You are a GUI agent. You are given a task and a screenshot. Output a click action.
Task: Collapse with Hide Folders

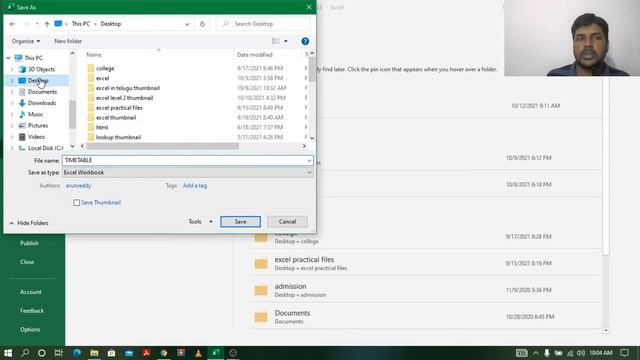pos(29,223)
